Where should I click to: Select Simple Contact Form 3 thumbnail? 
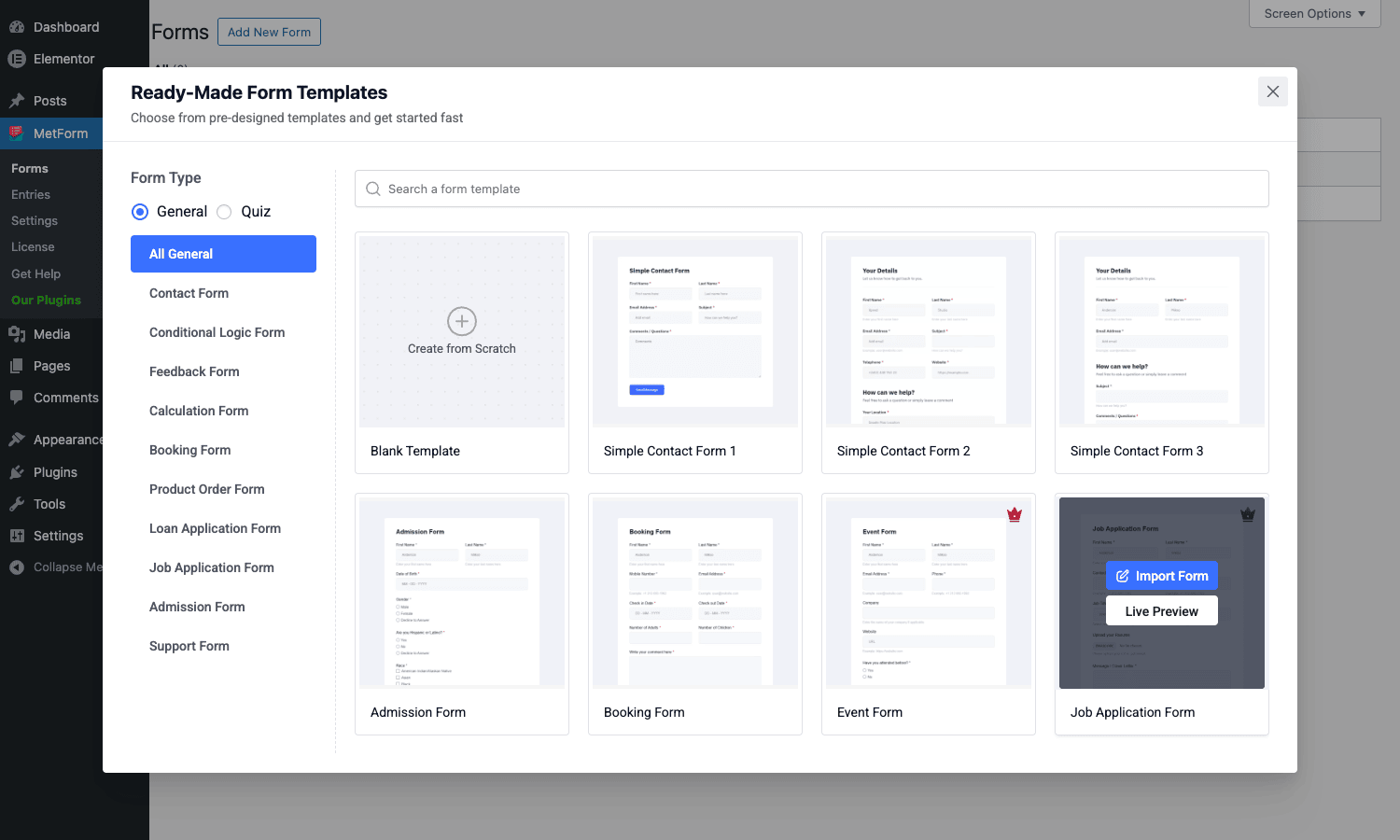[1162, 331]
